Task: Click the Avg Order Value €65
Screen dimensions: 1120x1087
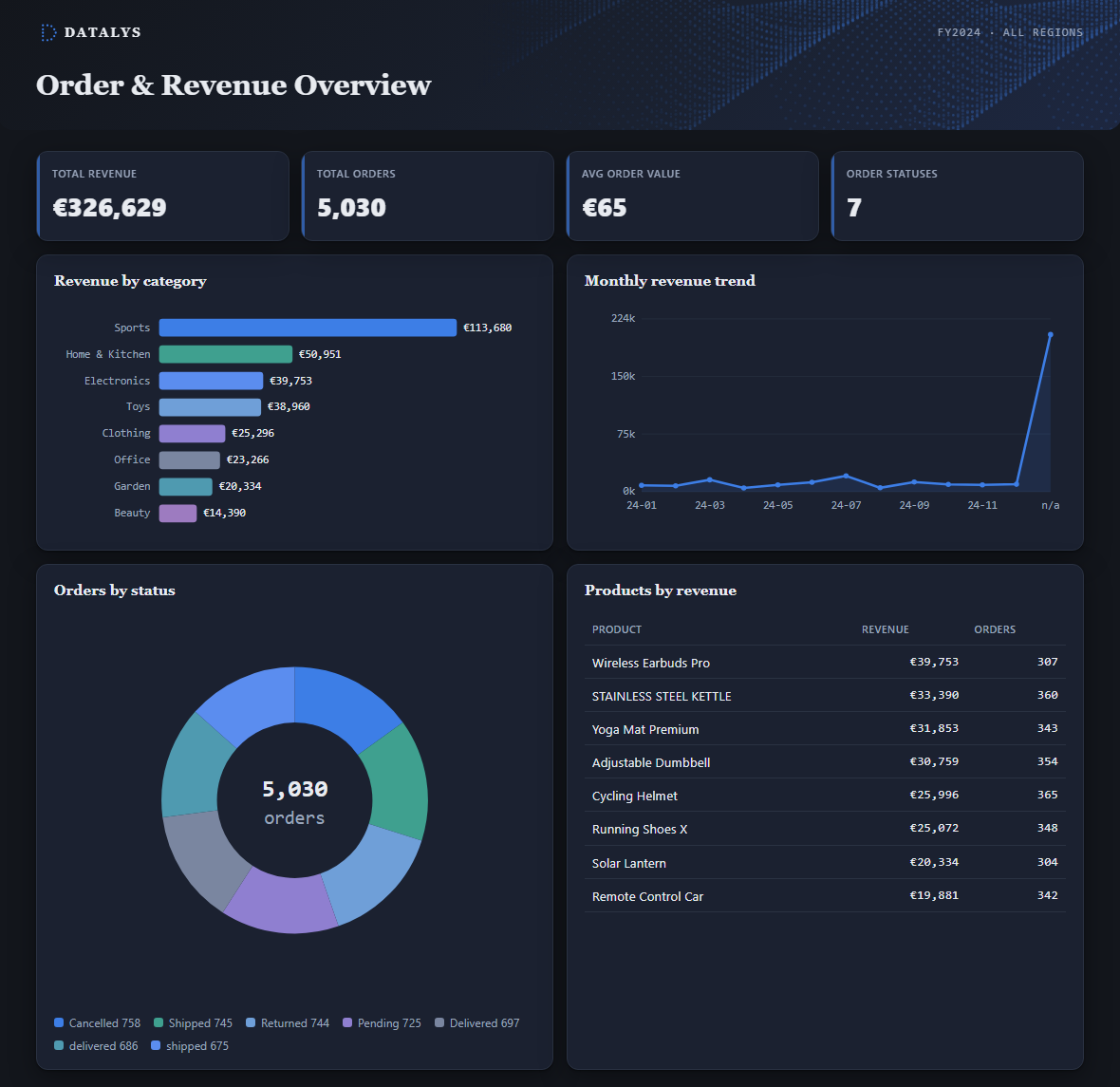Action: 605,208
